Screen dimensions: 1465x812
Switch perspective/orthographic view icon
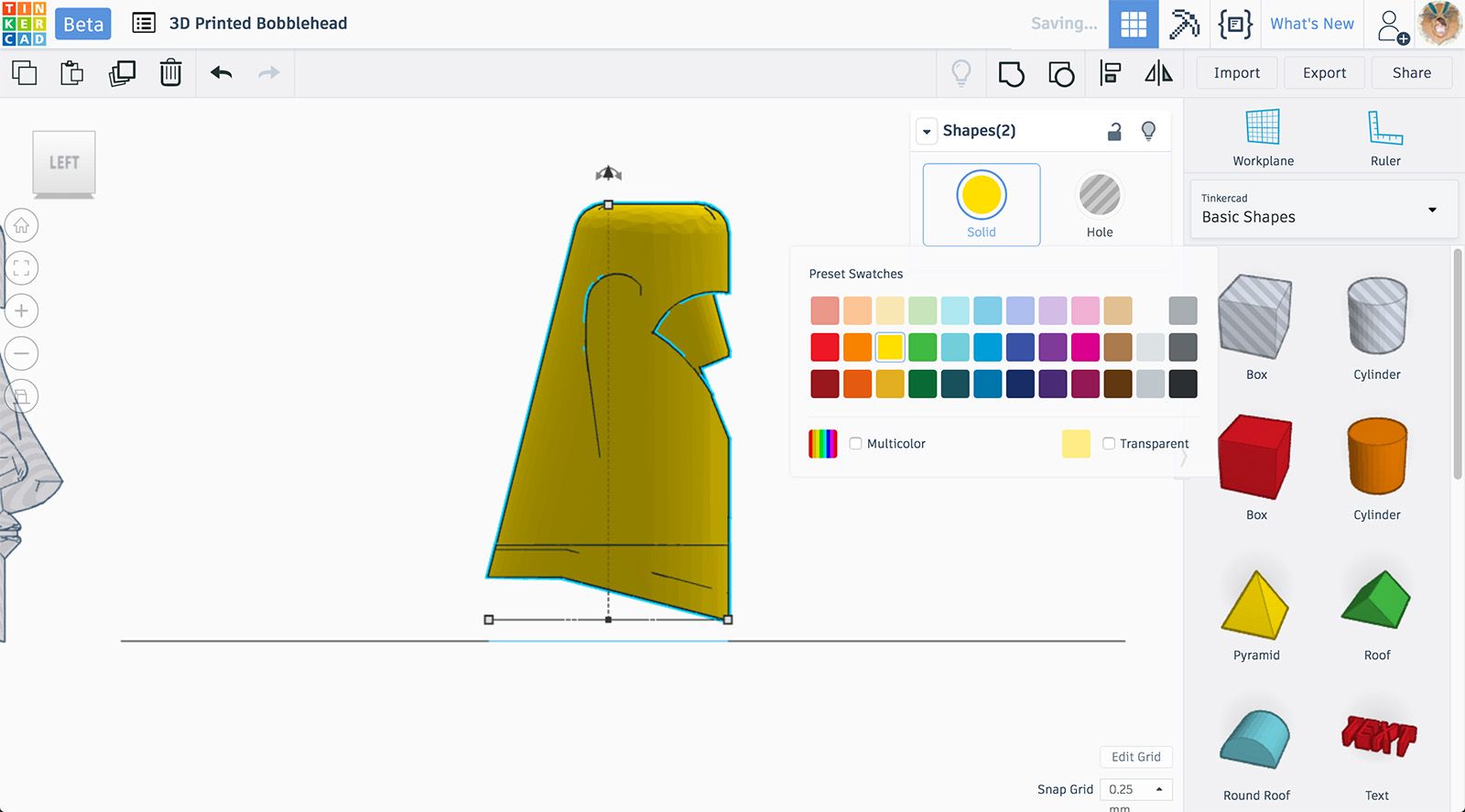(22, 396)
